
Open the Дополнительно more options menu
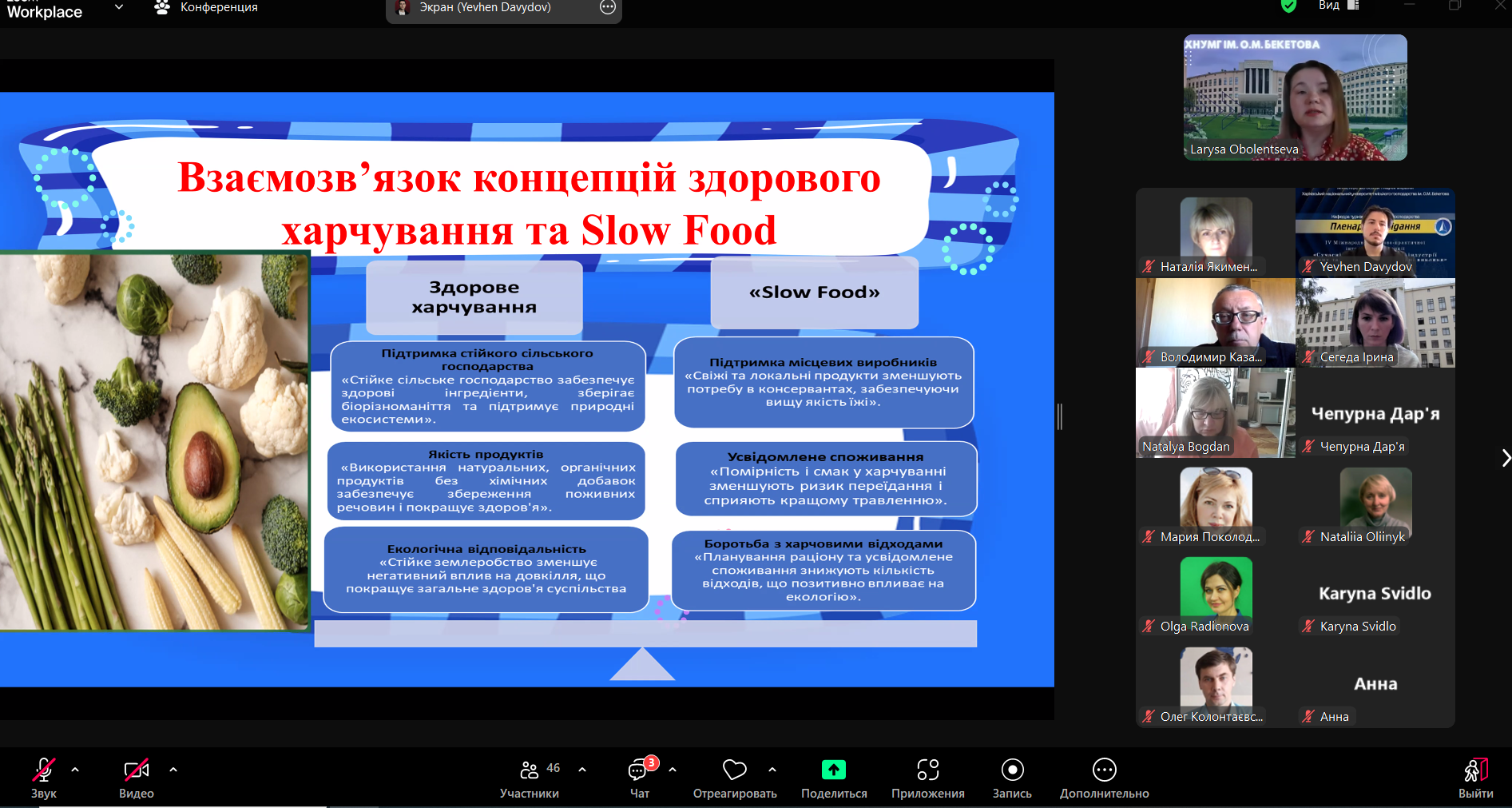(1105, 778)
